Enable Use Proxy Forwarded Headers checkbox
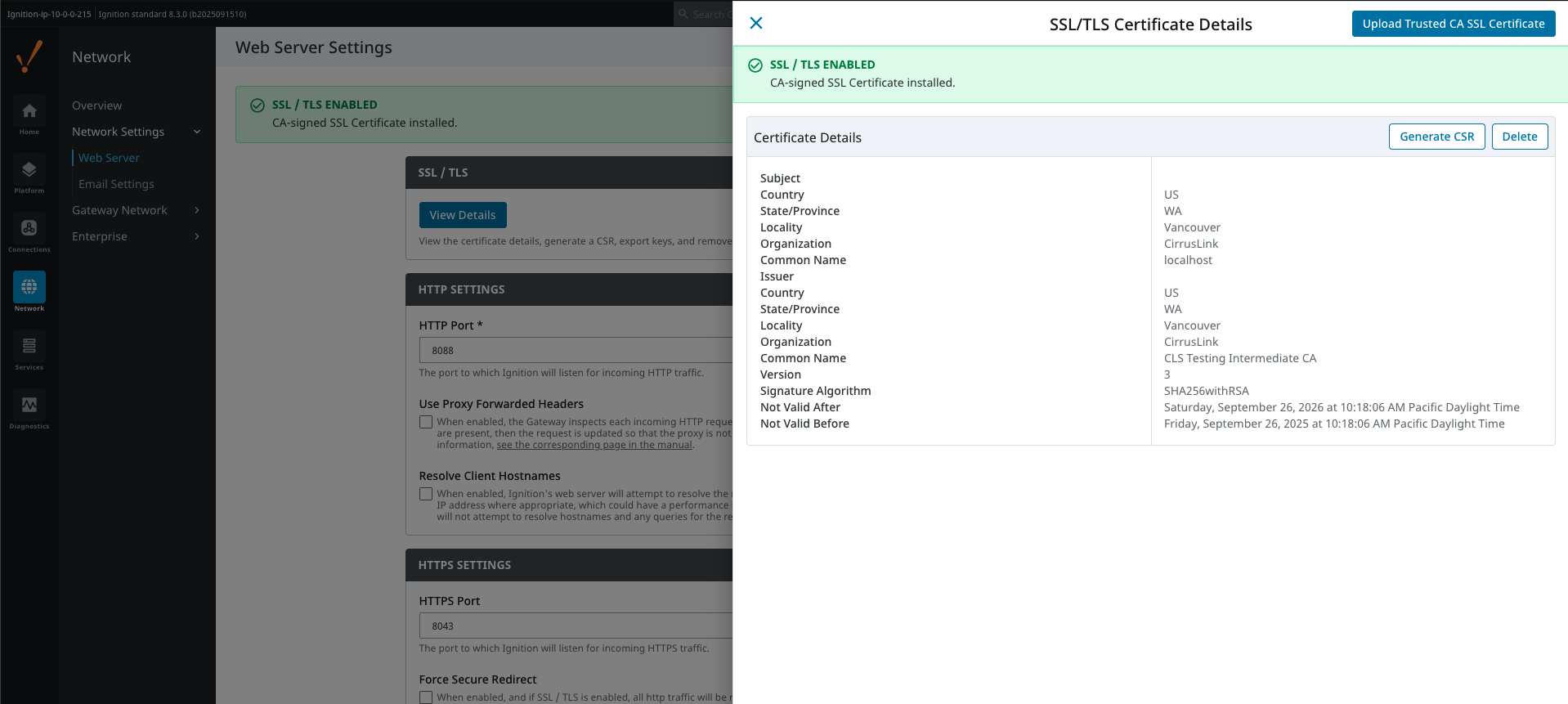 (x=426, y=422)
